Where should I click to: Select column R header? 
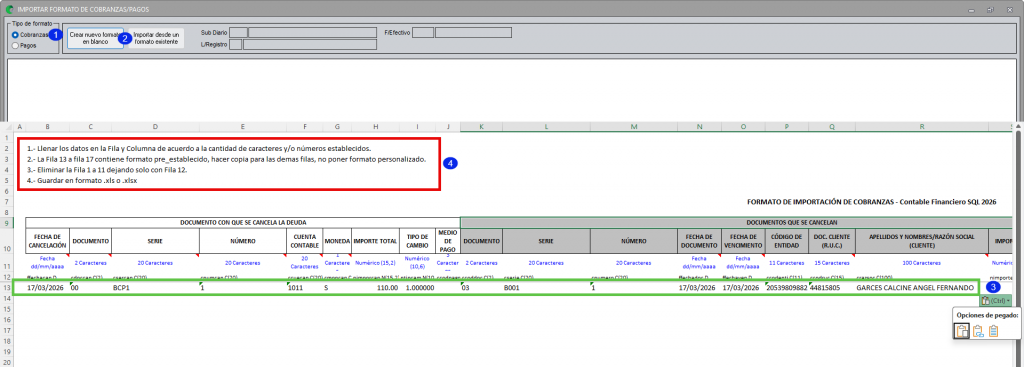921,126
